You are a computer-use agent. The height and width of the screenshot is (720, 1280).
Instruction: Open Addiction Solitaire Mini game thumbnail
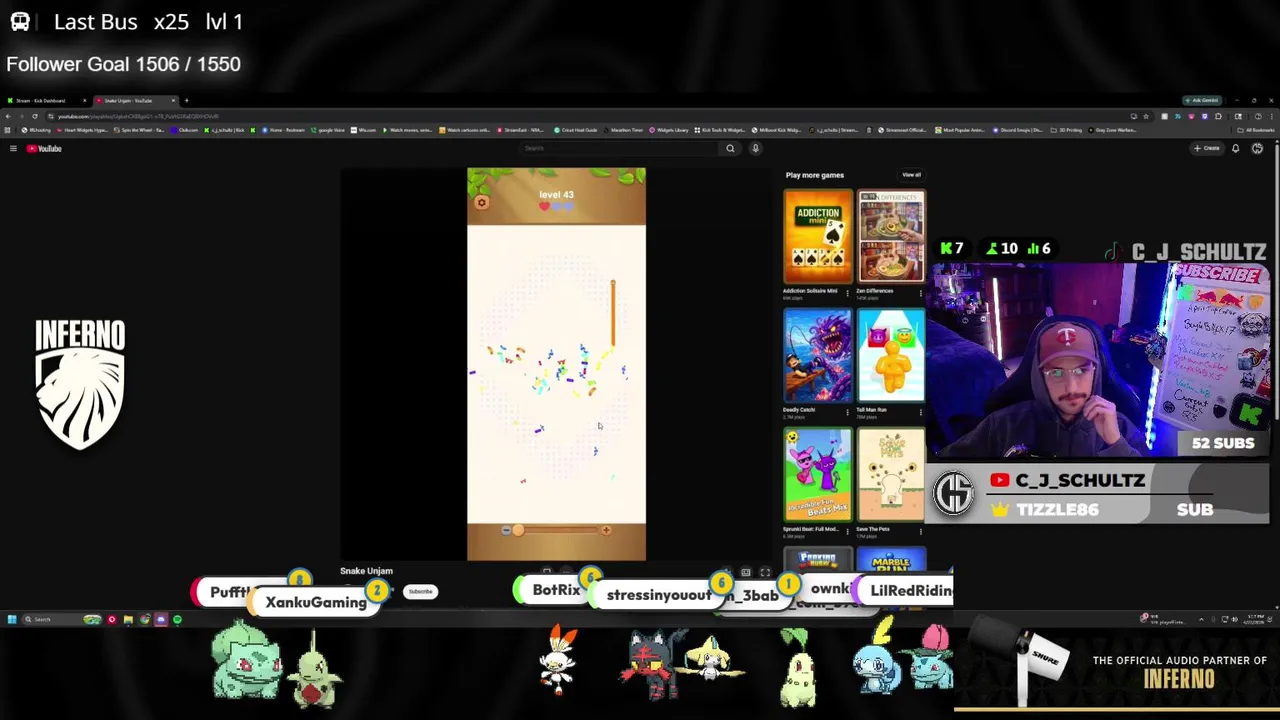coord(818,237)
